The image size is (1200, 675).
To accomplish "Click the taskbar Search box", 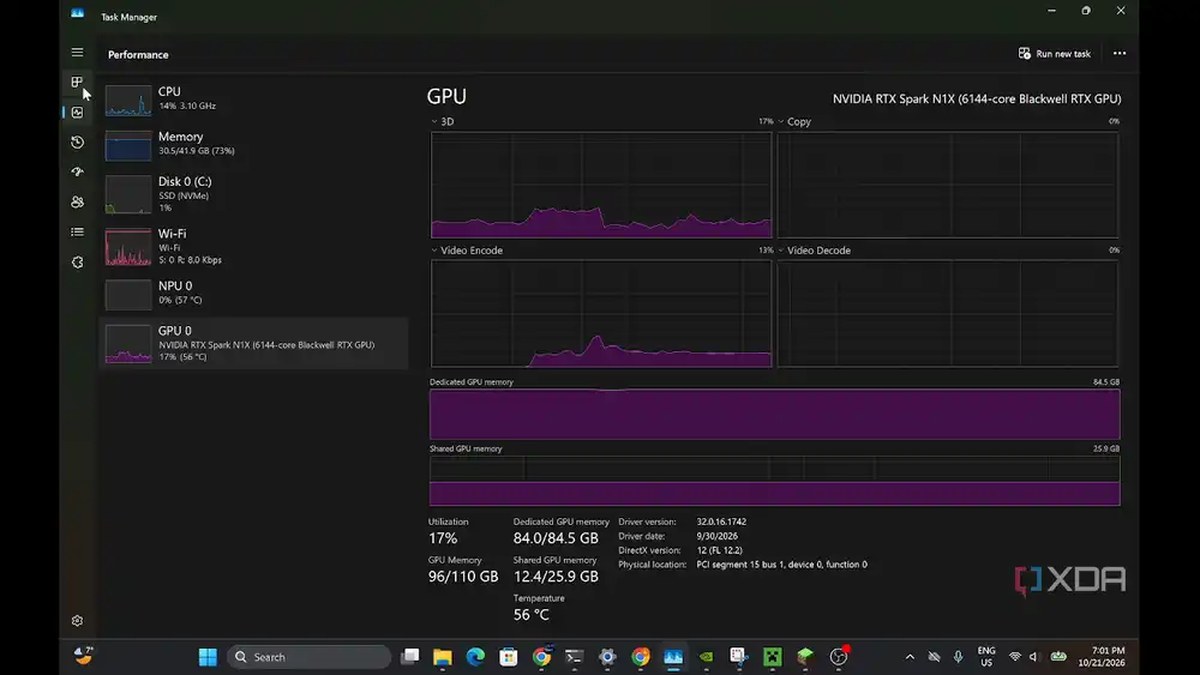I will 309,657.
